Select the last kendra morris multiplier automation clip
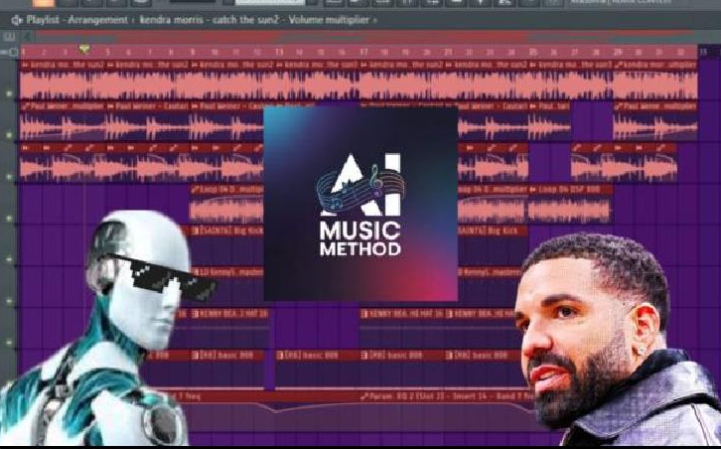 click(655, 80)
